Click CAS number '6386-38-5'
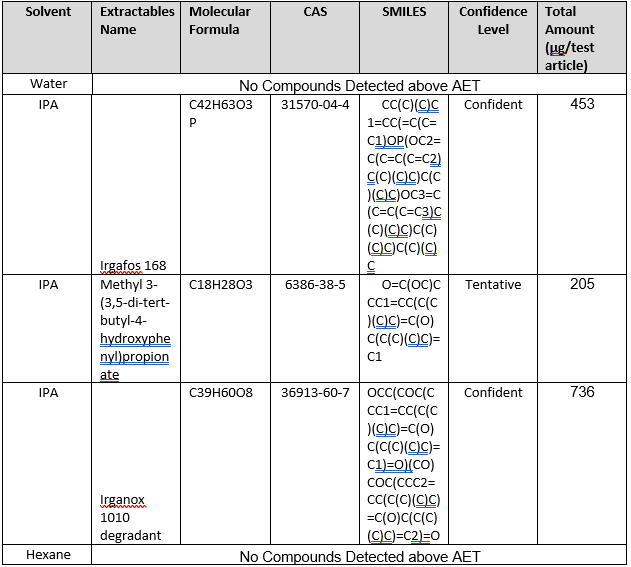The image size is (631, 567). (x=315, y=285)
